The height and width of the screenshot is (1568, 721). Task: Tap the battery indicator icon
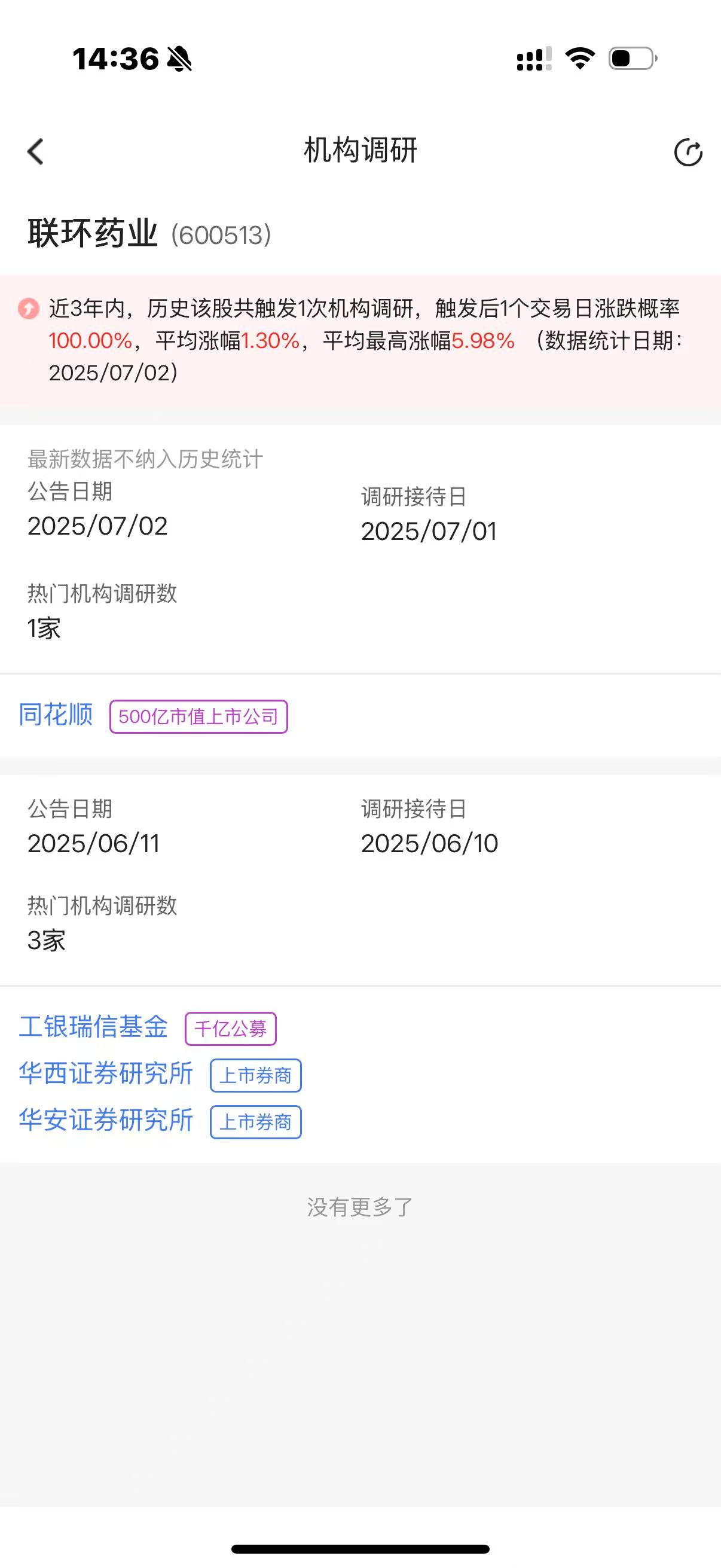coord(633,59)
